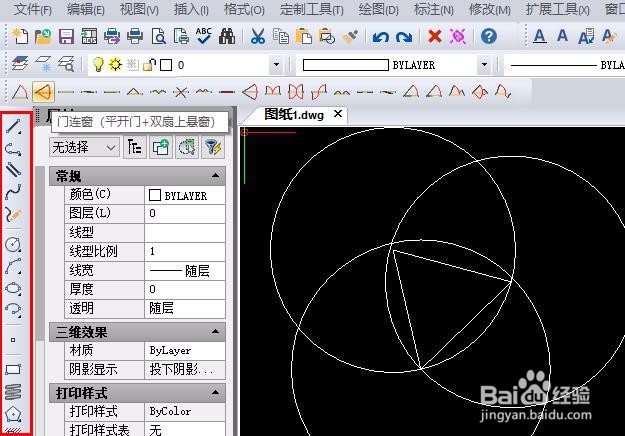625x436 pixels.
Task: Collapse the 常规 section
Action: (215, 175)
